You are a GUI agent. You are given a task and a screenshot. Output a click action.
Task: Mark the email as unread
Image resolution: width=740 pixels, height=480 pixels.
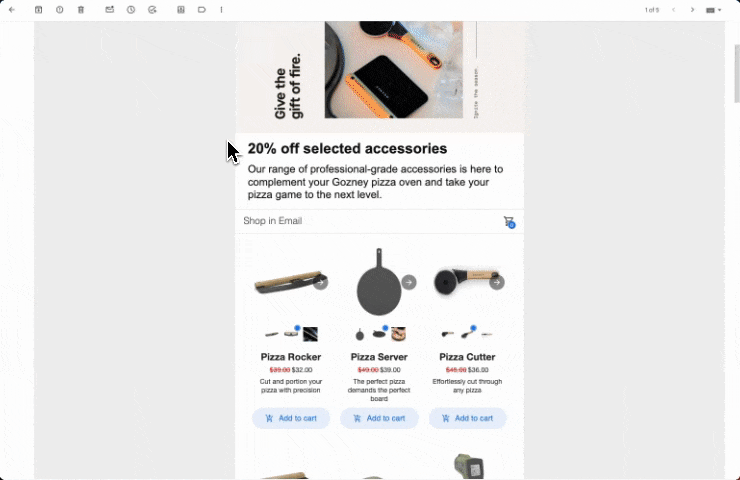point(109,9)
